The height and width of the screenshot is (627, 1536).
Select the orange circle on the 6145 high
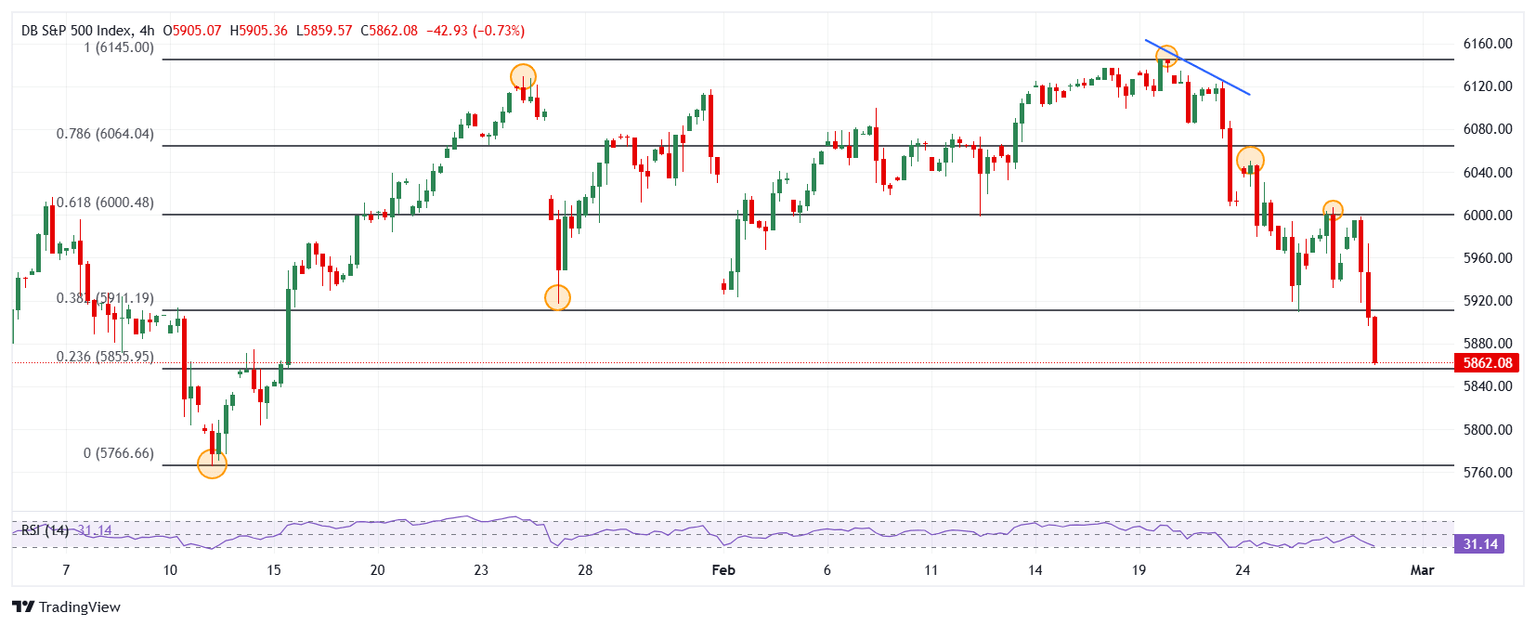[1166, 56]
